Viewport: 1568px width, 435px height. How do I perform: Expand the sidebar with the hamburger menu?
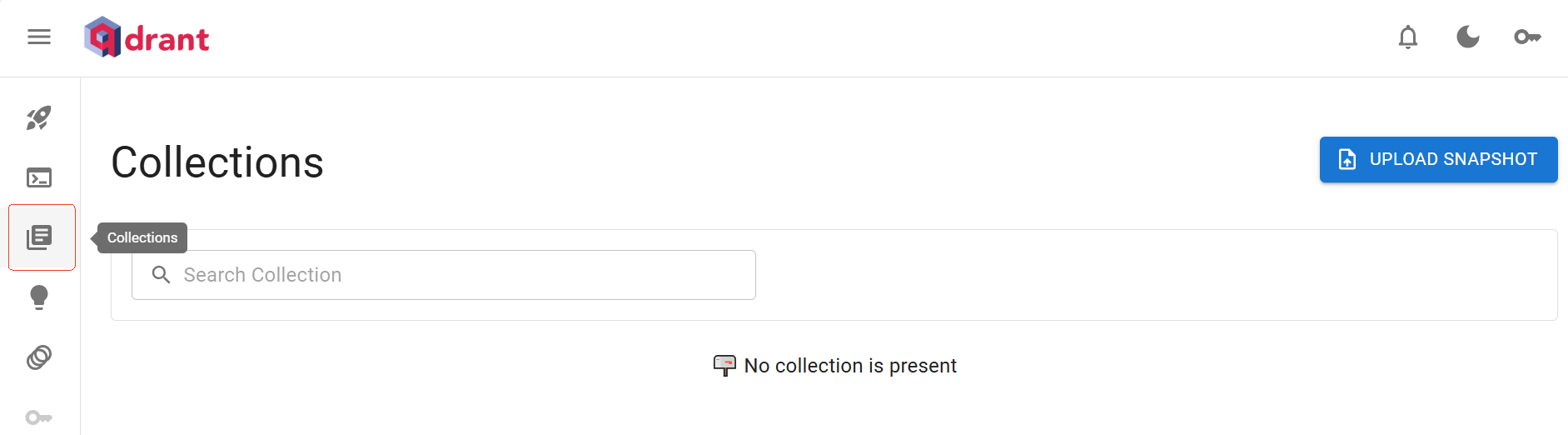(39, 37)
